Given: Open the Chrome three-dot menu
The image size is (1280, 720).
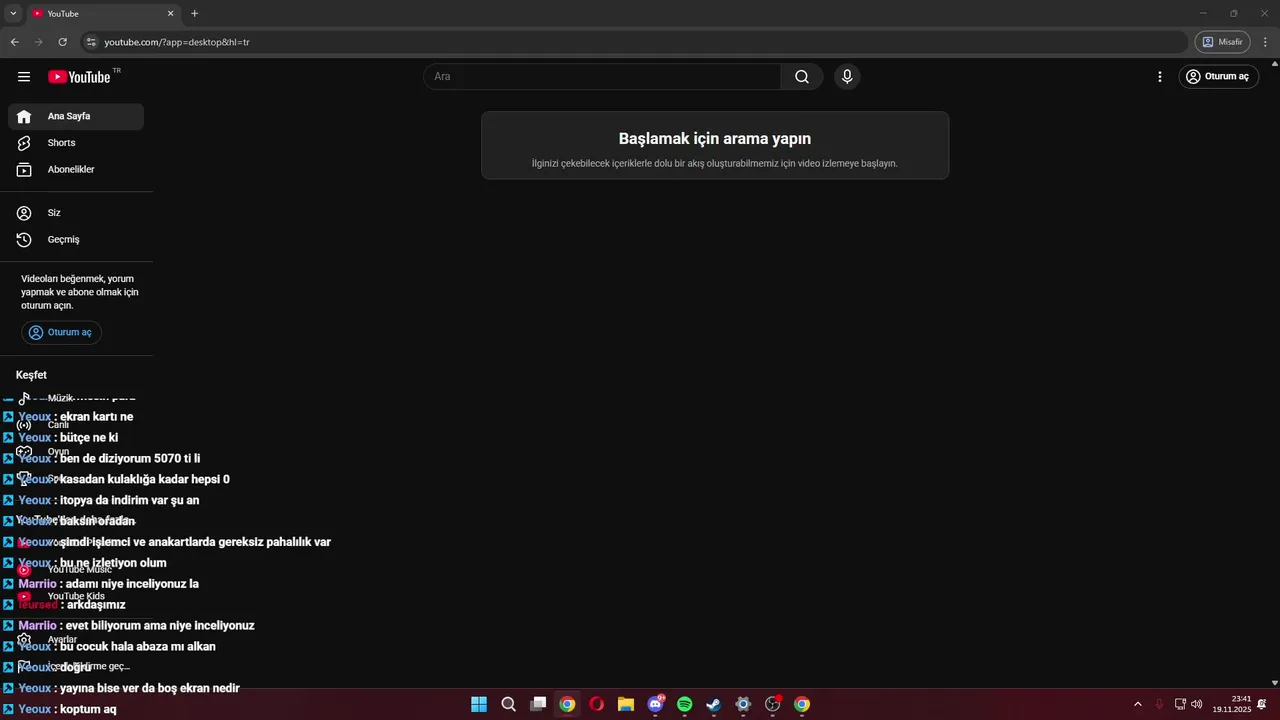Looking at the screenshot, I should click(x=1266, y=42).
